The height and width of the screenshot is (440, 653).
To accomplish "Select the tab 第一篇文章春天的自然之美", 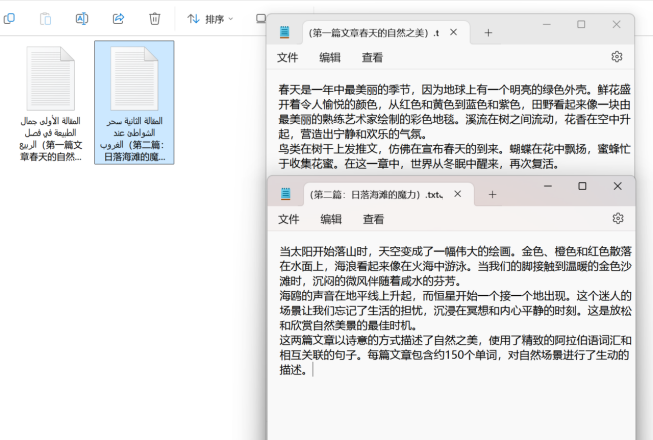I will [x=374, y=33].
